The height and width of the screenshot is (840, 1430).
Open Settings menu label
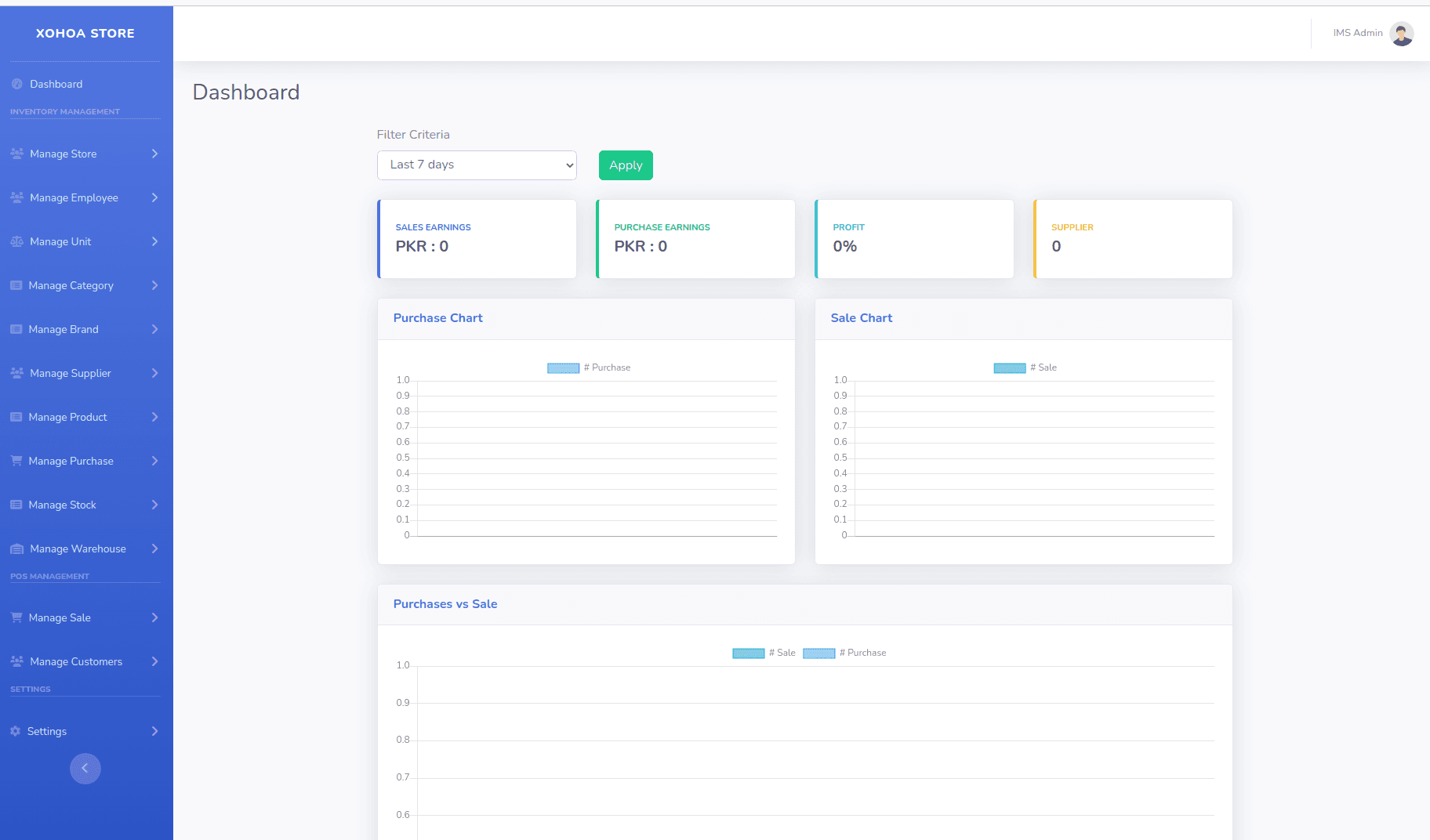click(x=47, y=731)
